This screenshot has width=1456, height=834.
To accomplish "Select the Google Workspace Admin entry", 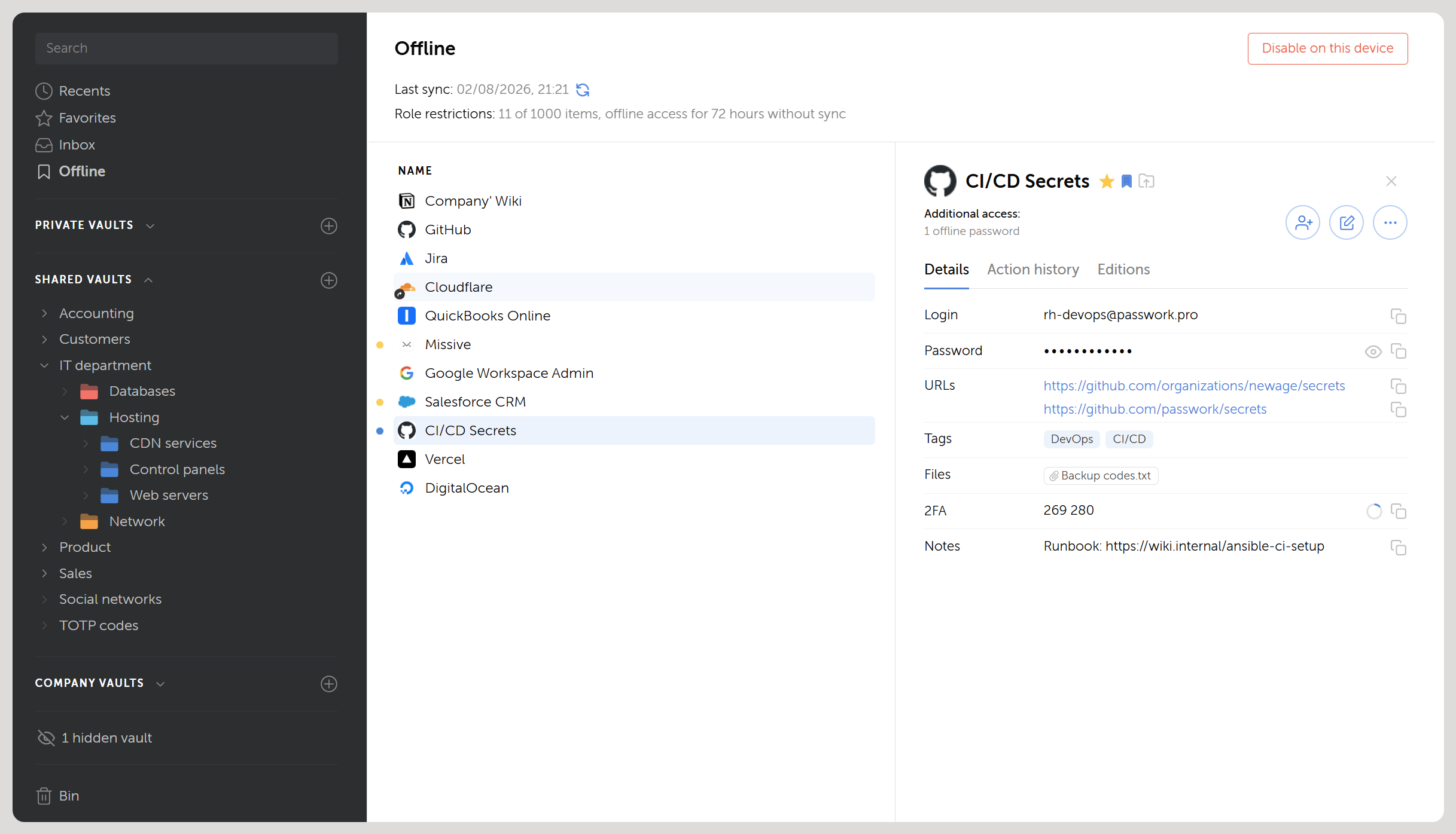I will [x=634, y=373].
